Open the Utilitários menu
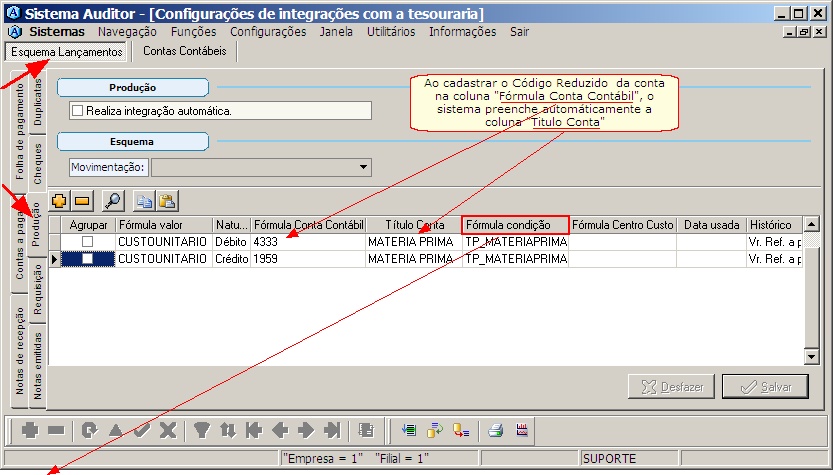833x475 pixels. point(391,32)
